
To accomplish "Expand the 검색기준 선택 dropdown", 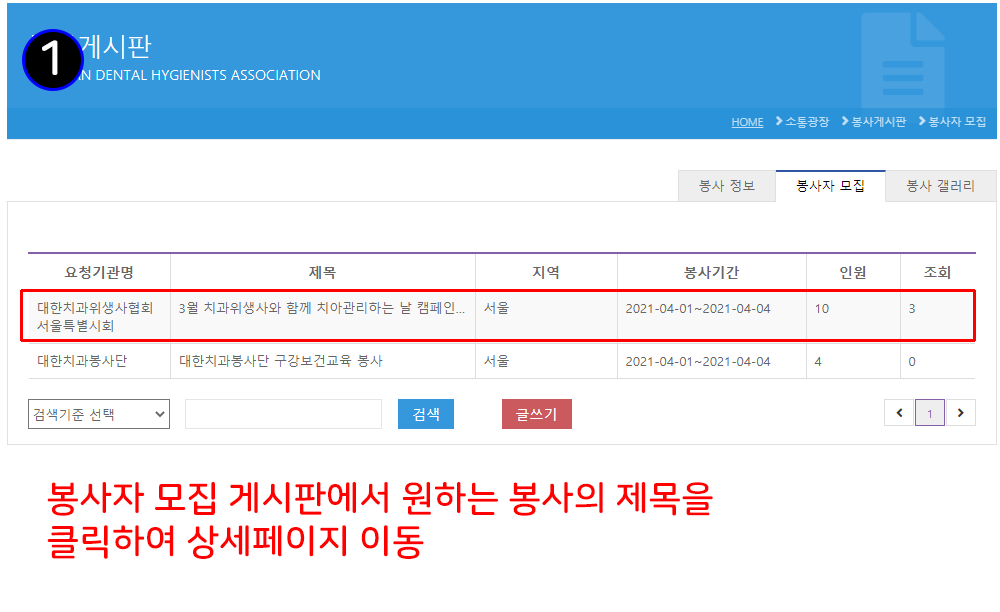I will click(x=99, y=414).
